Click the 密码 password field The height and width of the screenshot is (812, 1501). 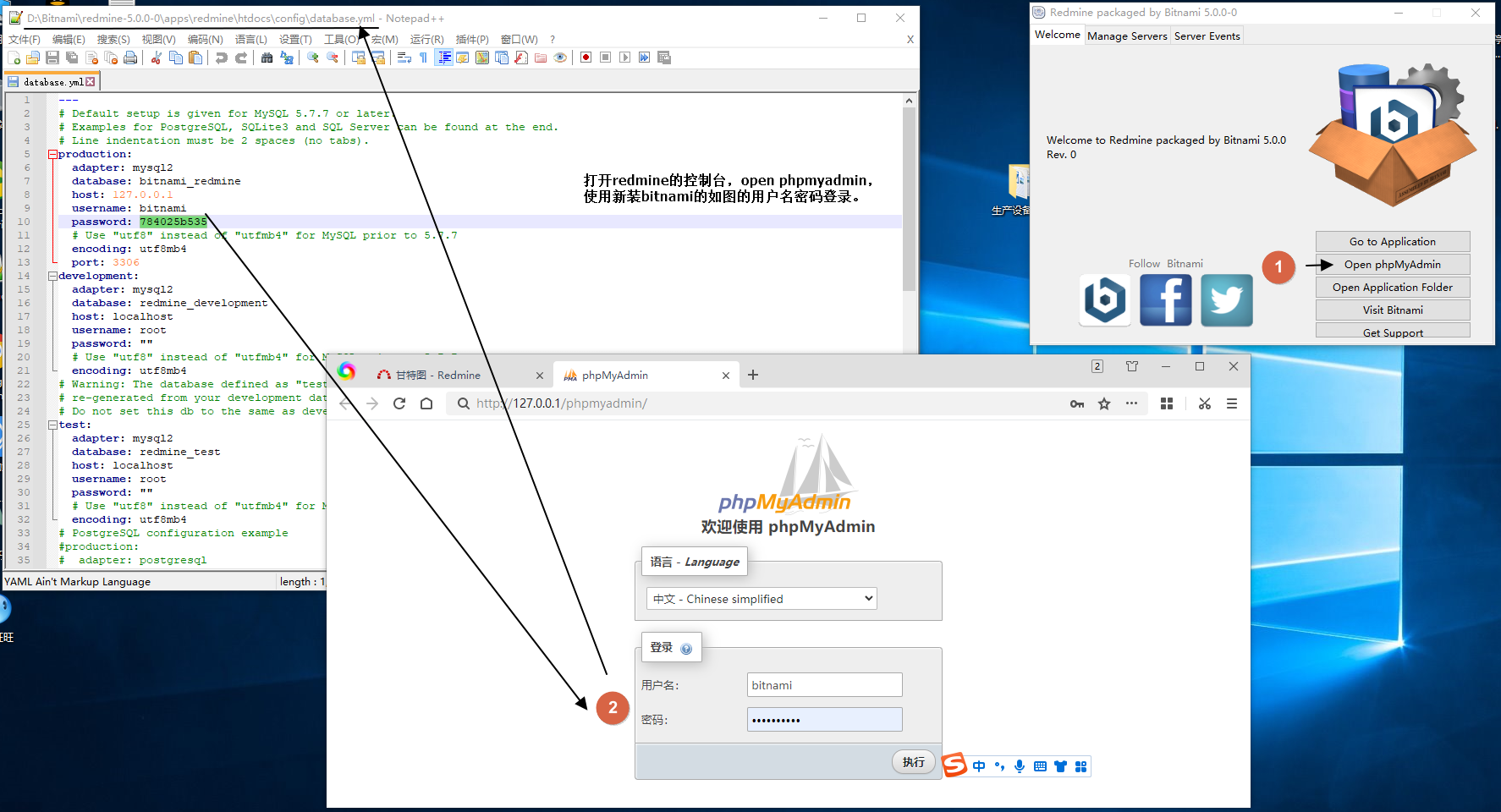[825, 720]
